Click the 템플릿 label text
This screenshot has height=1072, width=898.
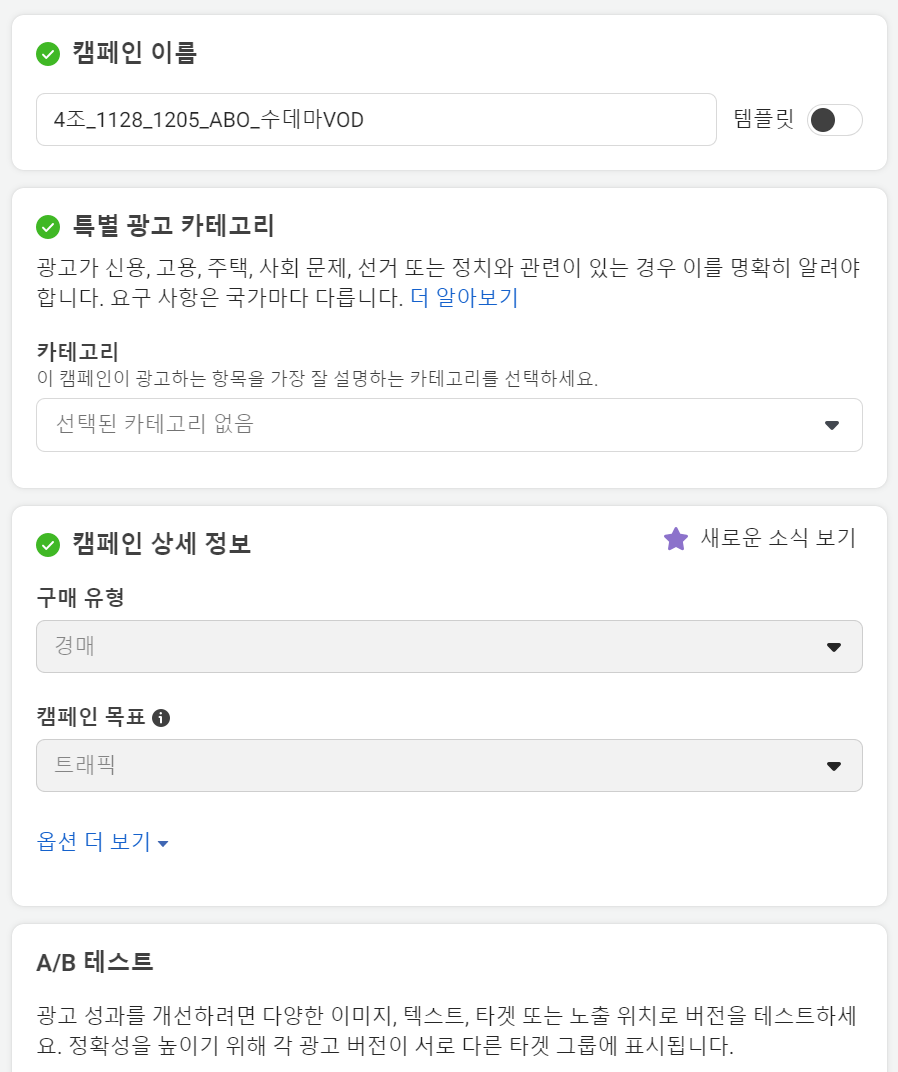pos(764,119)
